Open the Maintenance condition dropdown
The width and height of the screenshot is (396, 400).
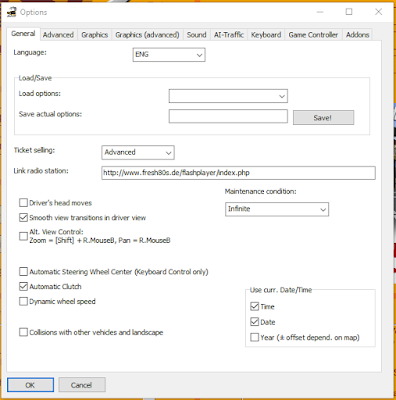pyautogui.click(x=277, y=209)
